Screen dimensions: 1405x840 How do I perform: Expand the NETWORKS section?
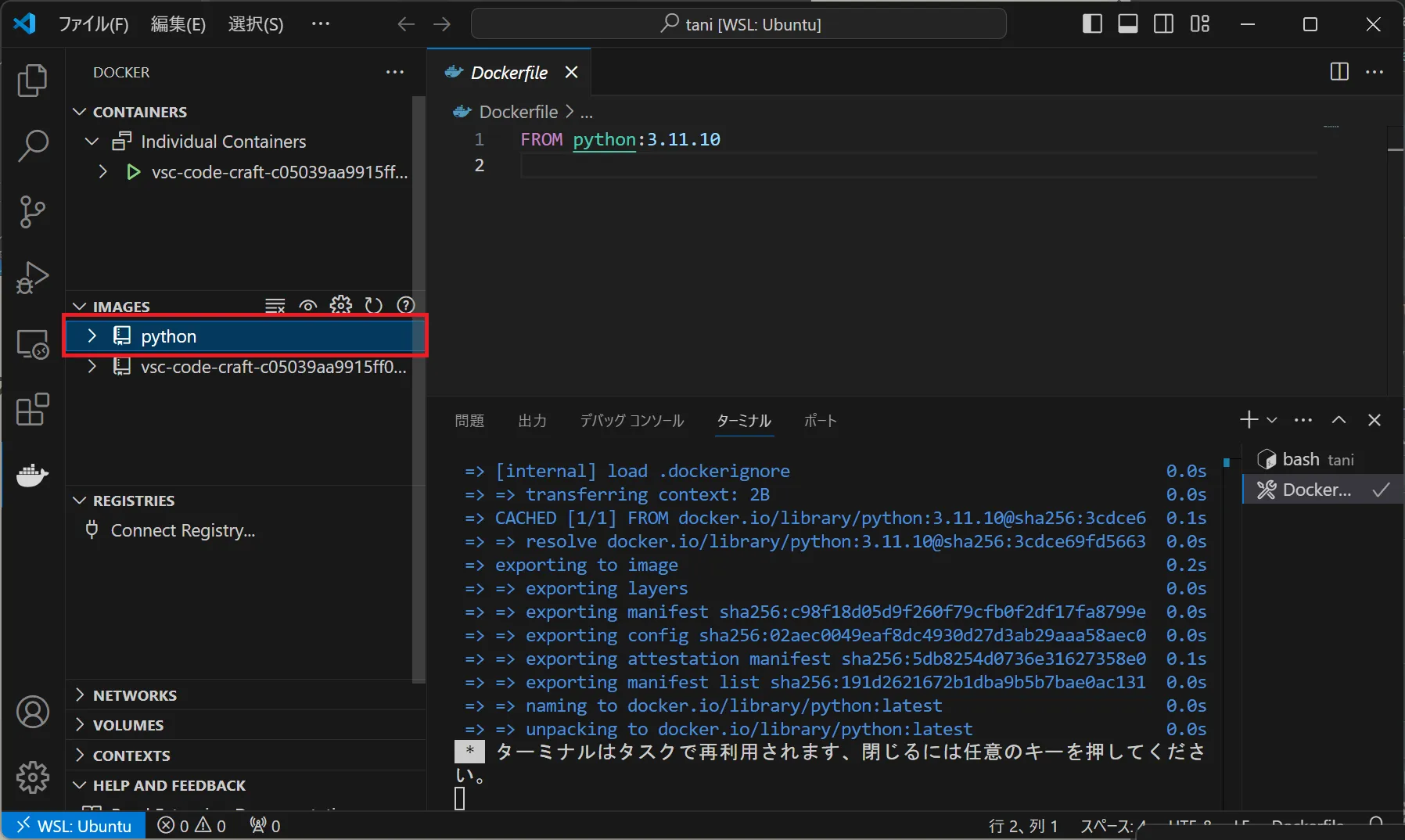click(135, 695)
